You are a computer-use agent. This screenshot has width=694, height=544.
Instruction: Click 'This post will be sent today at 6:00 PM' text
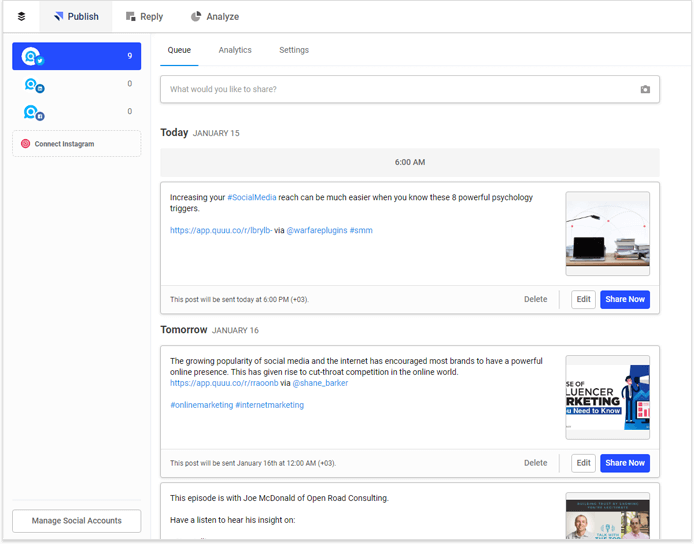coord(239,300)
